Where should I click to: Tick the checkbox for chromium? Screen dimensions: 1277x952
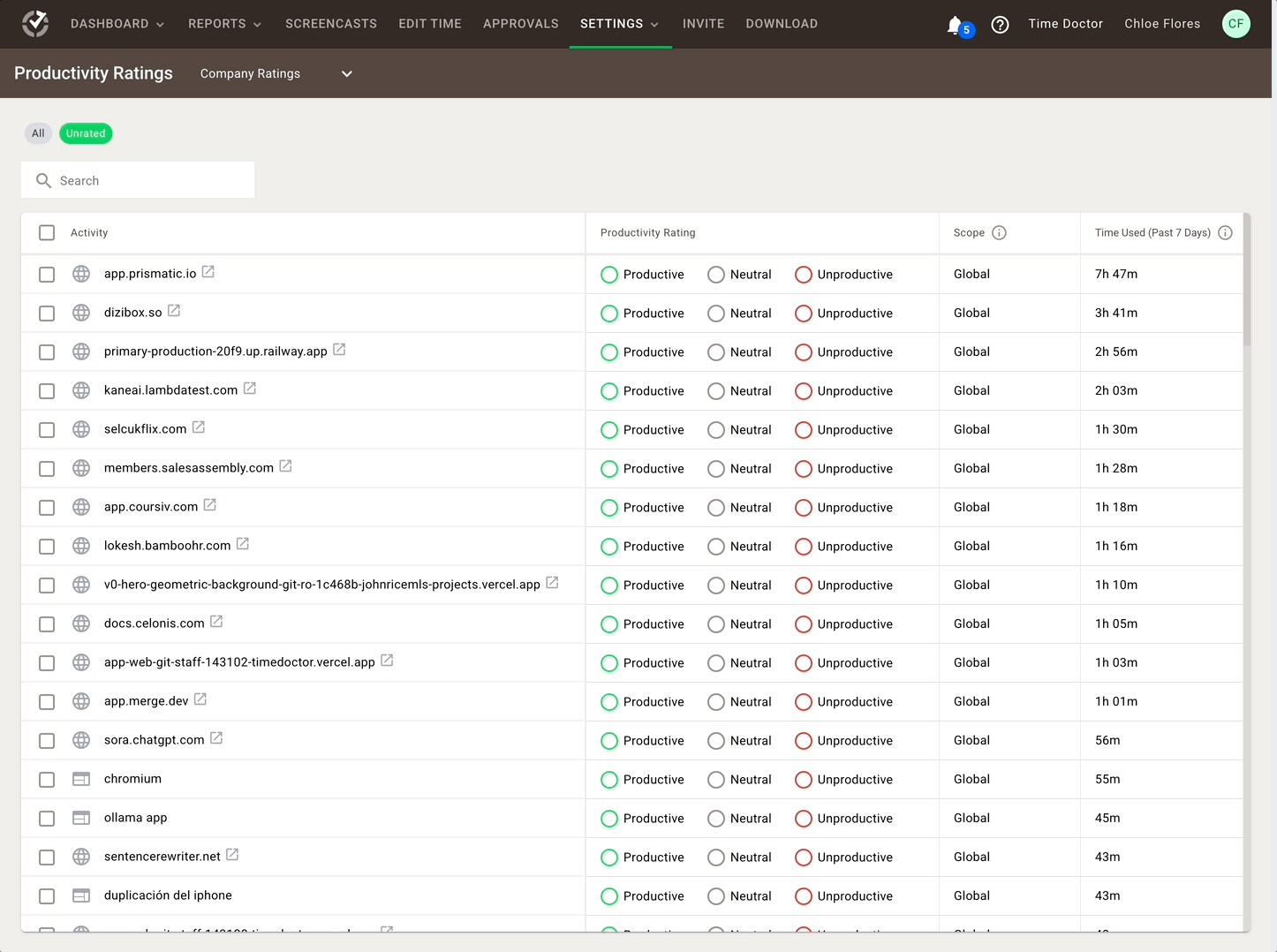pos(47,780)
